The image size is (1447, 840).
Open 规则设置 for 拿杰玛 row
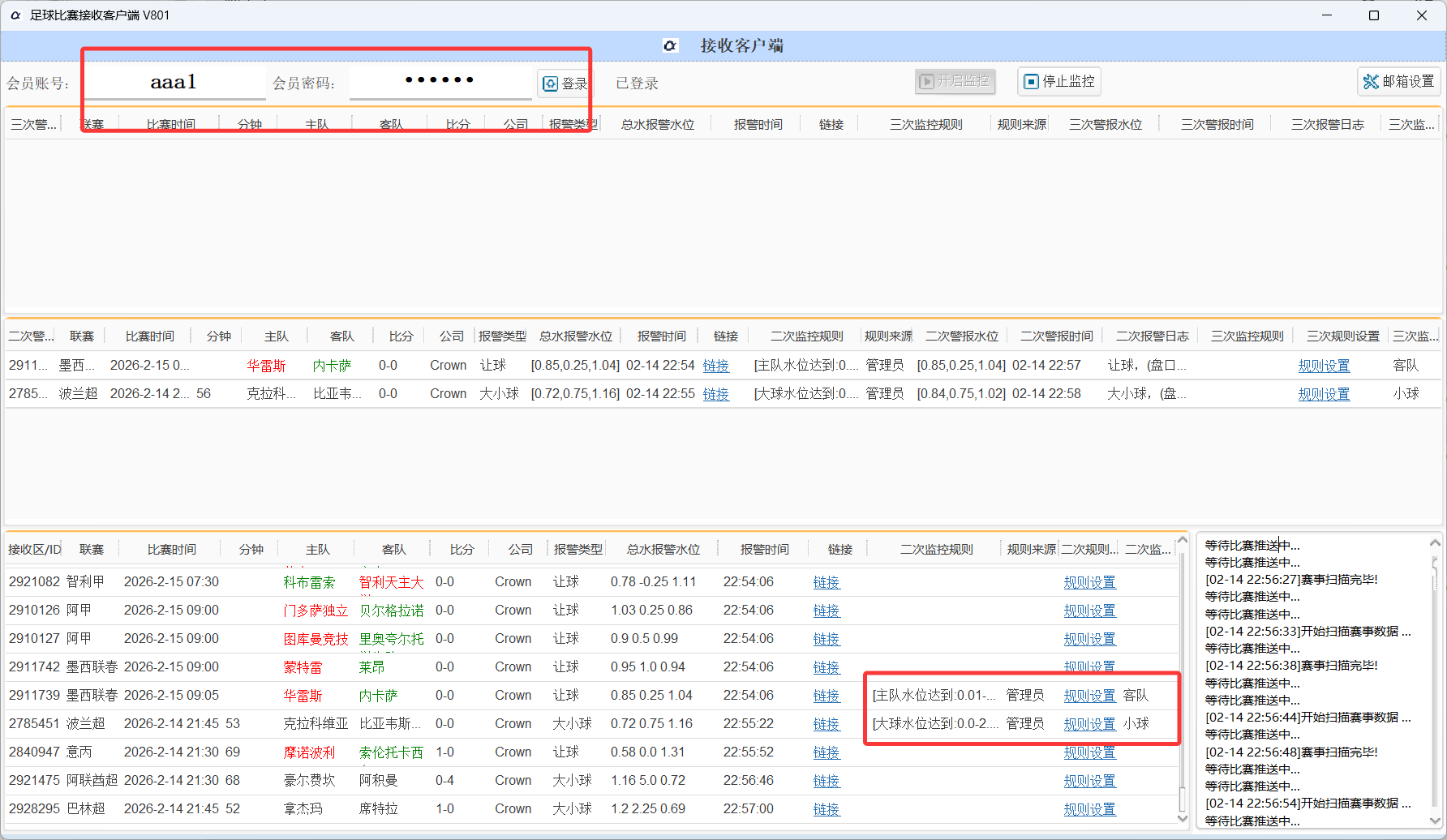click(x=1089, y=809)
